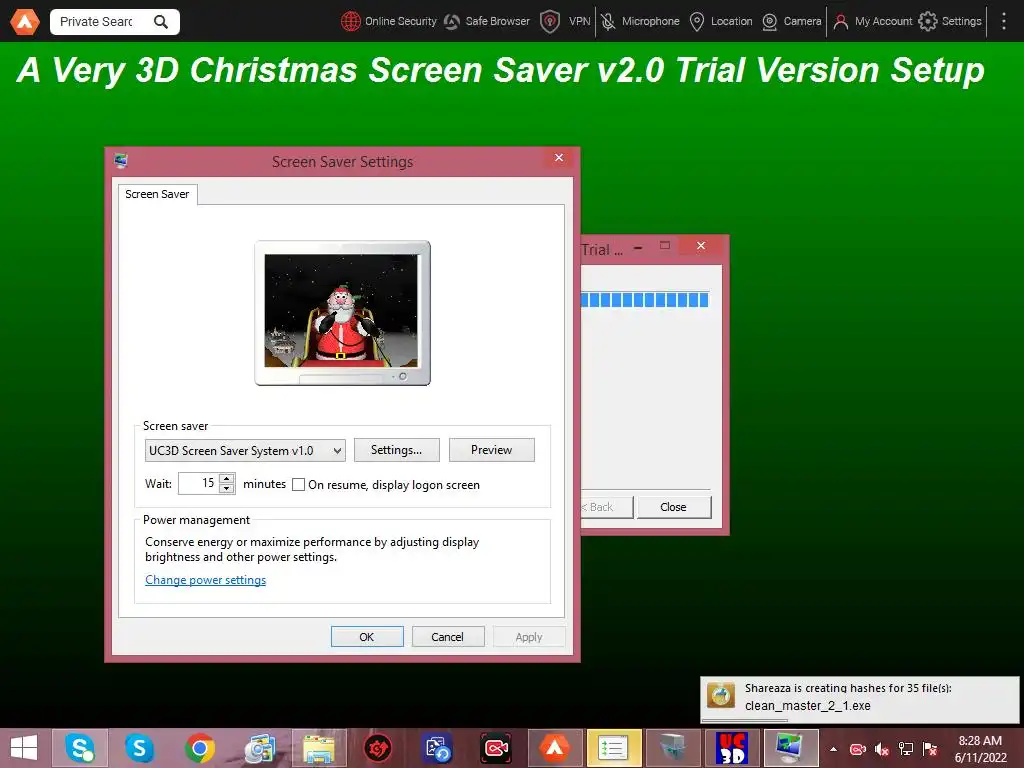Show hidden tray icons arrow

(x=833, y=749)
